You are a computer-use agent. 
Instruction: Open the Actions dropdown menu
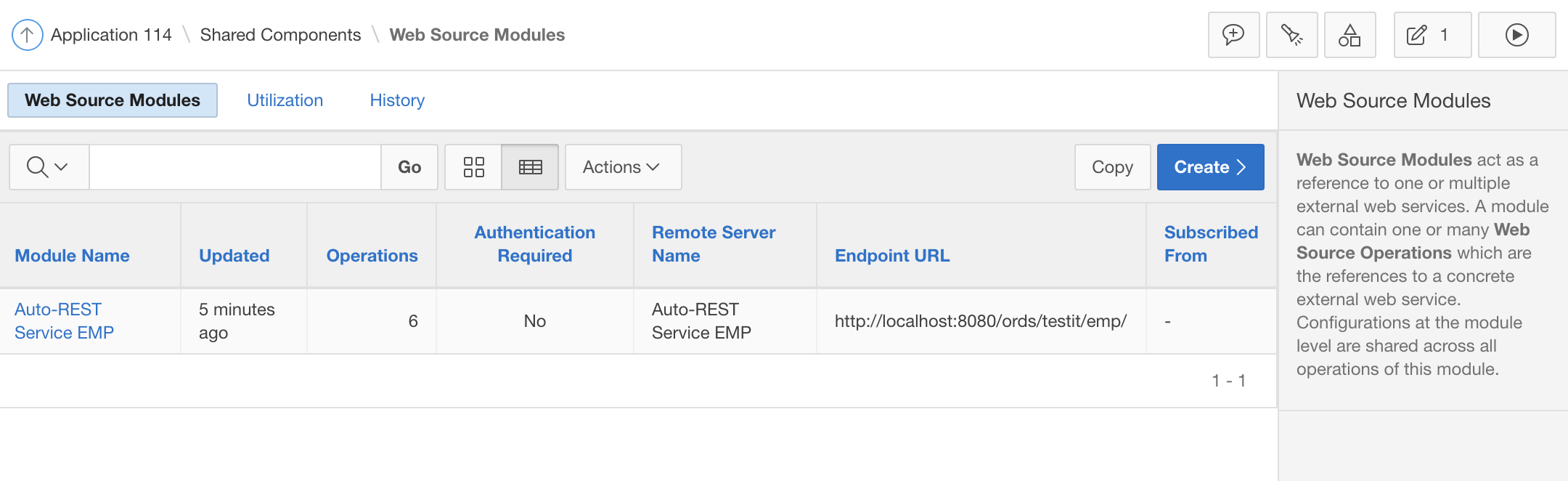pyautogui.click(x=622, y=167)
